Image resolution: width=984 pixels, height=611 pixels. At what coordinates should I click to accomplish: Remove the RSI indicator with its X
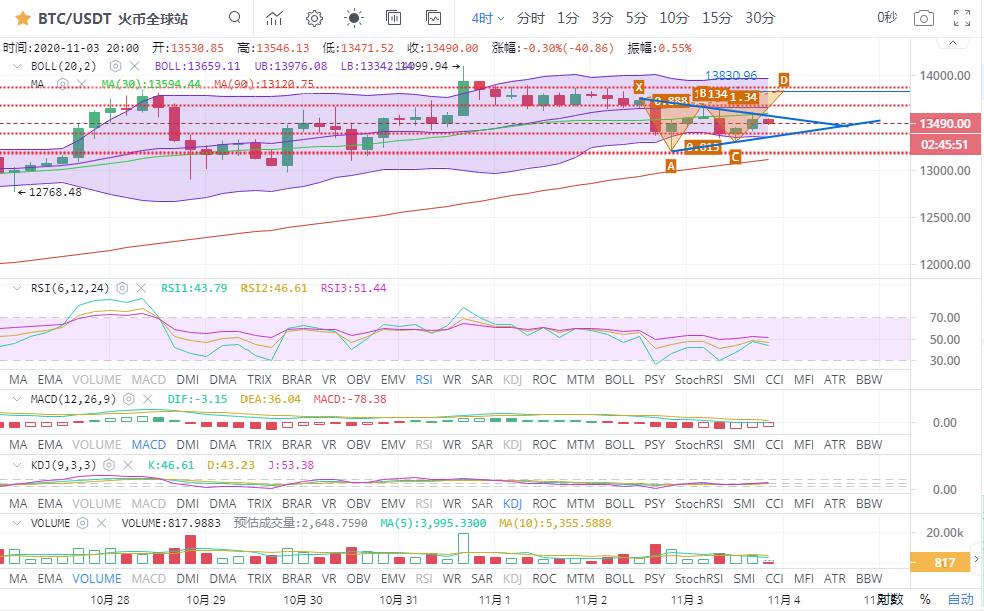[142, 288]
